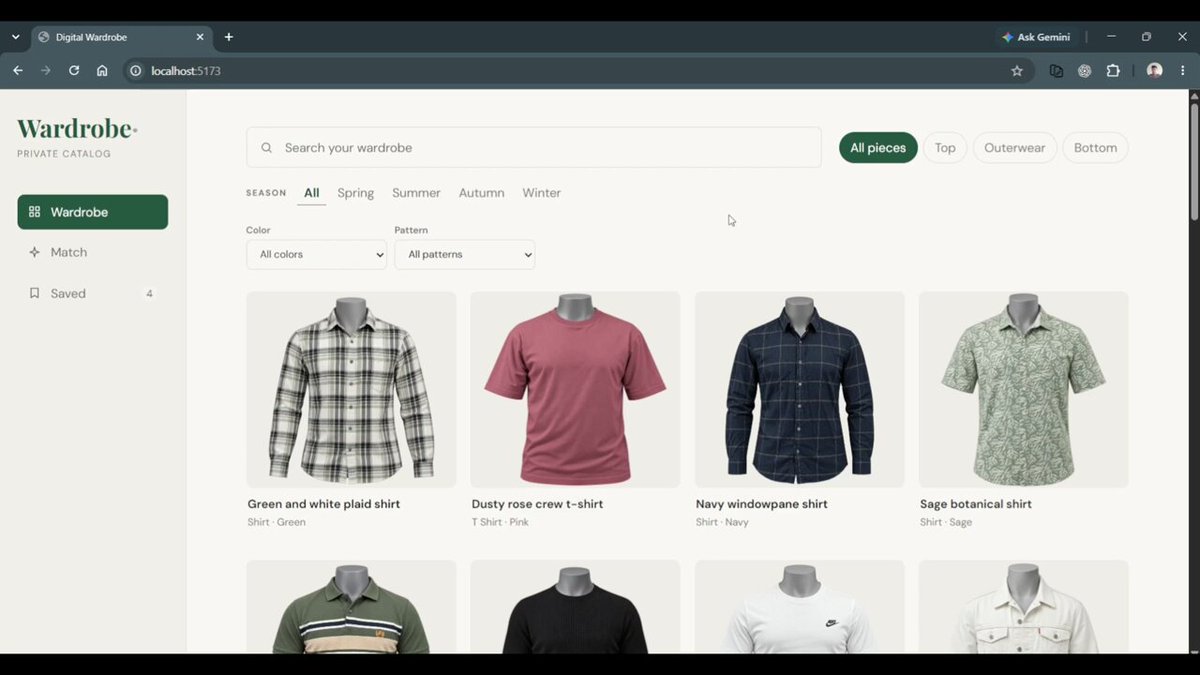
Task: Open the All colors dropdown
Action: tap(316, 254)
